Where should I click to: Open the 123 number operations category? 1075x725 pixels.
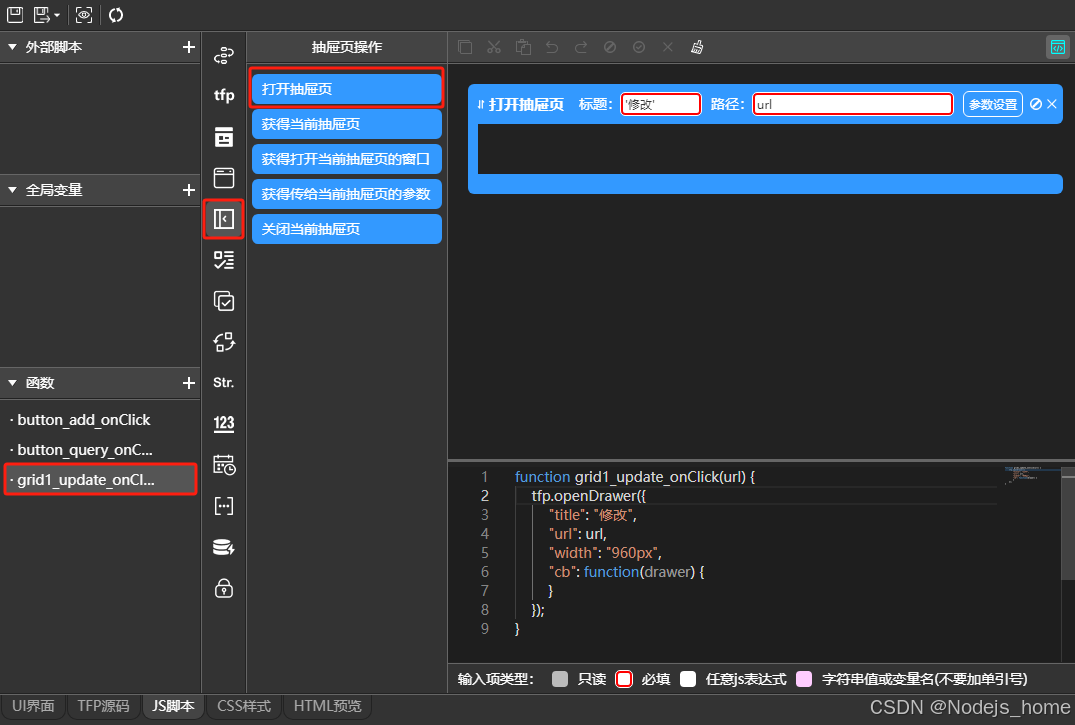(224, 423)
